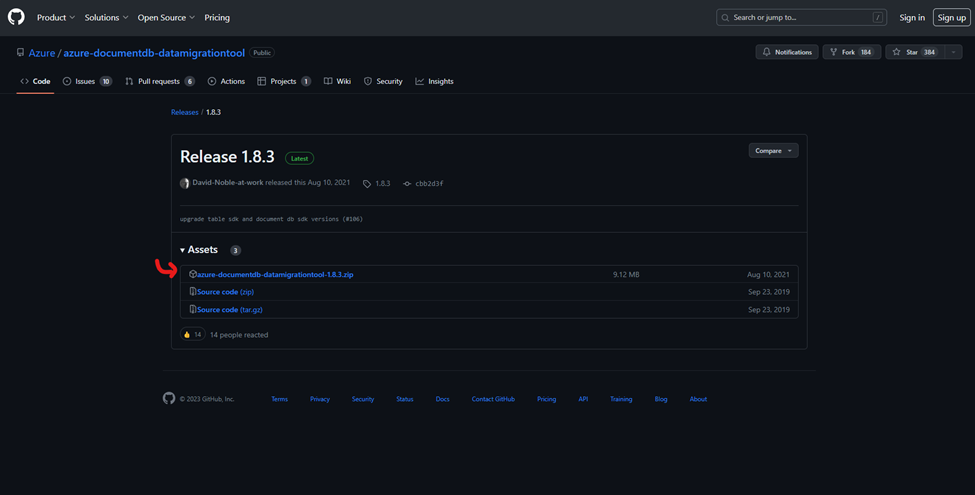
Task: Open the Pricing footer link
Action: pos(547,399)
